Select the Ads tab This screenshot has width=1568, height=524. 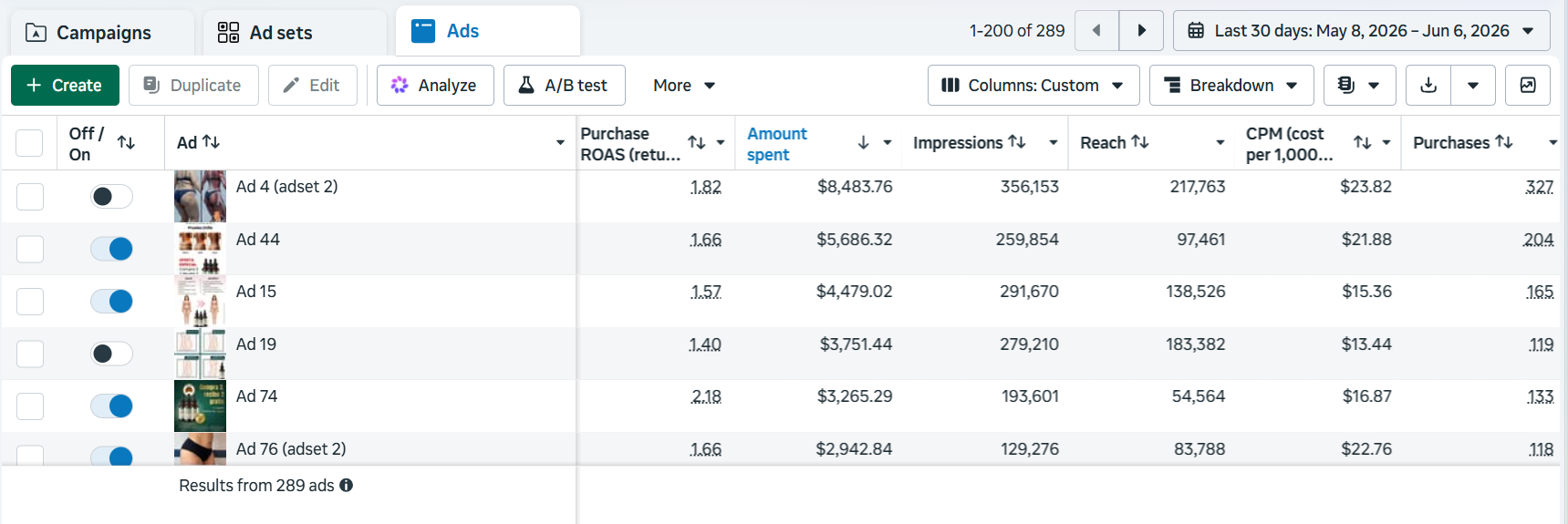[488, 31]
